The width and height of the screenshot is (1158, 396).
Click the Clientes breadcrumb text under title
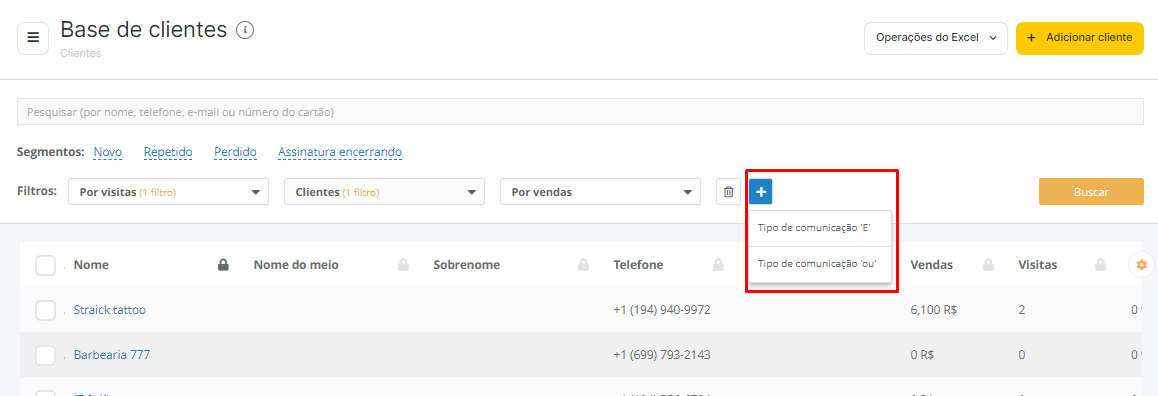click(x=80, y=53)
